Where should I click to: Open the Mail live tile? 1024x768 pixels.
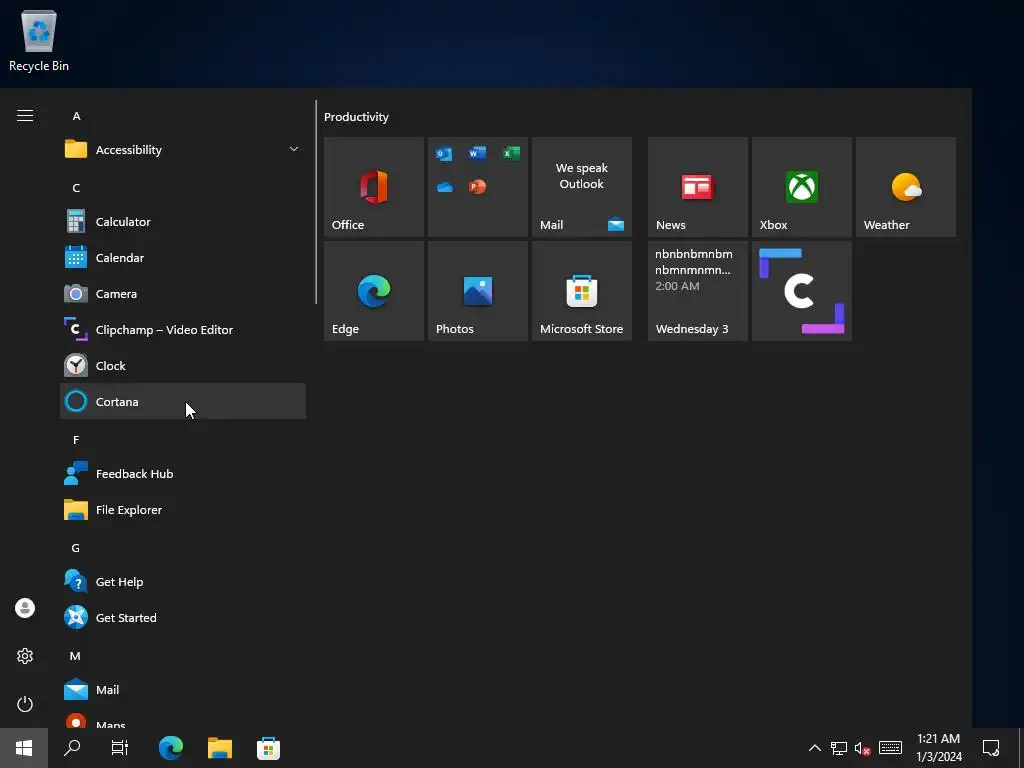click(x=581, y=187)
